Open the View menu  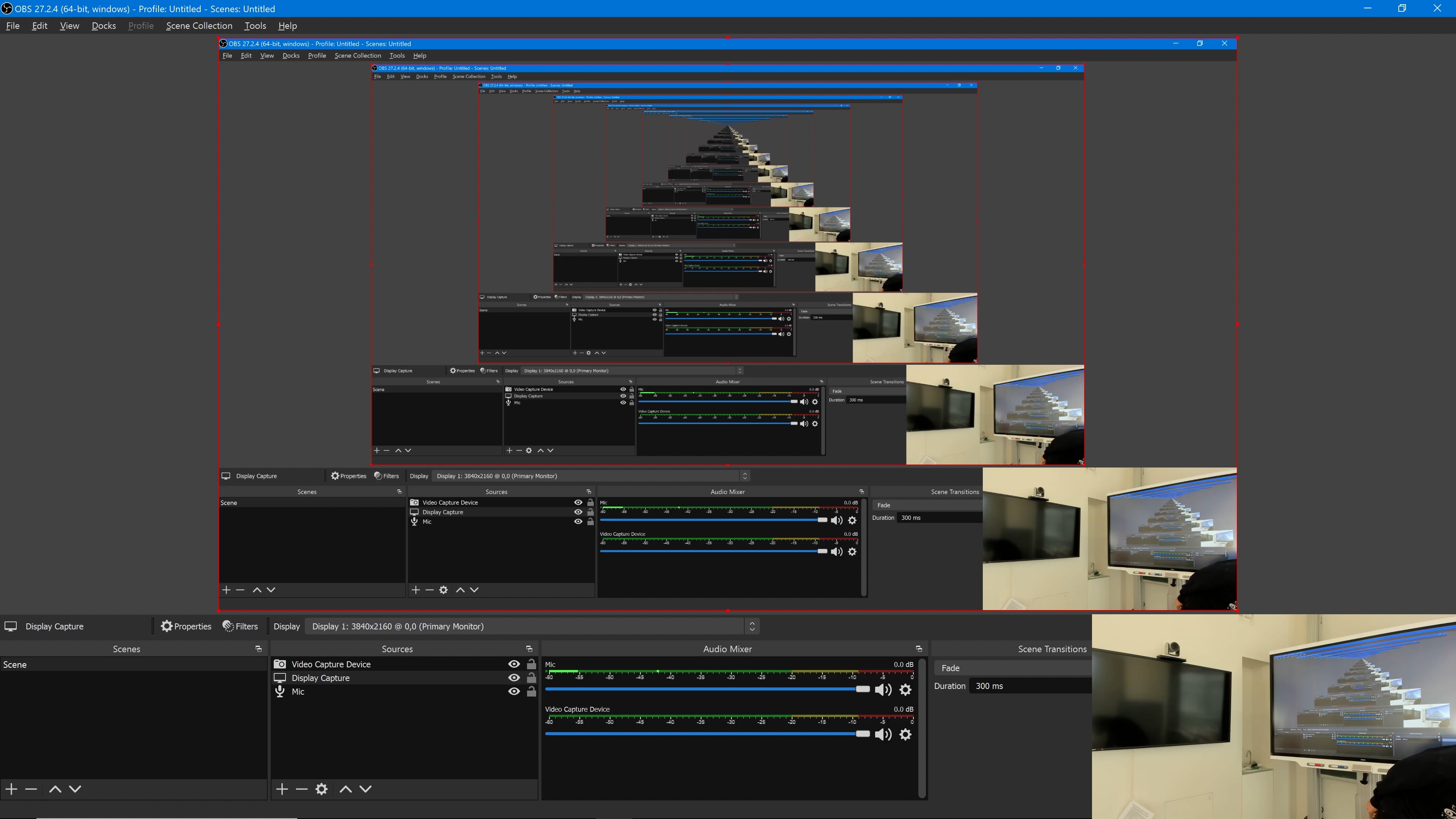69,26
